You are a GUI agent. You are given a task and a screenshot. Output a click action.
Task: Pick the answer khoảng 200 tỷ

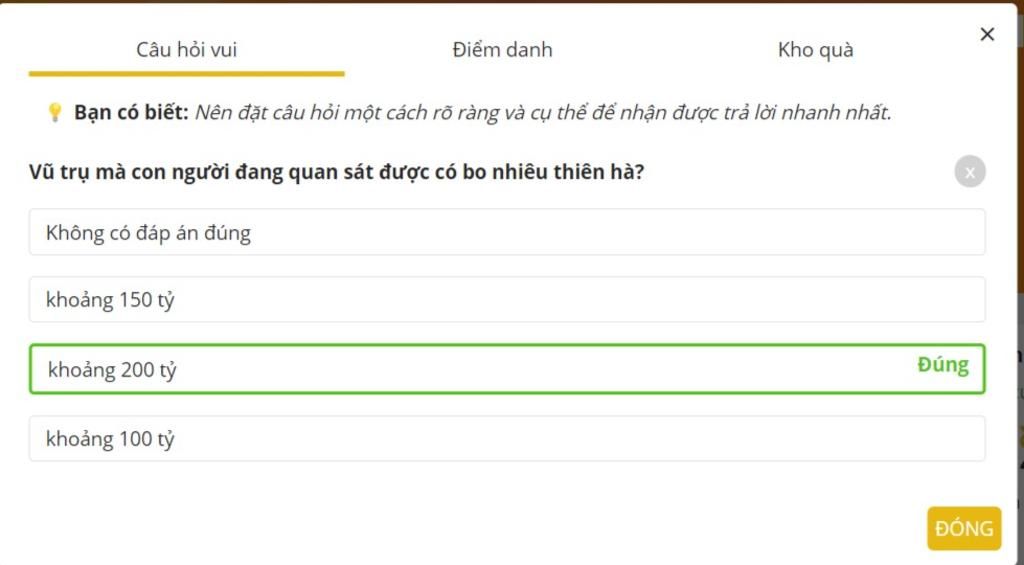point(507,369)
